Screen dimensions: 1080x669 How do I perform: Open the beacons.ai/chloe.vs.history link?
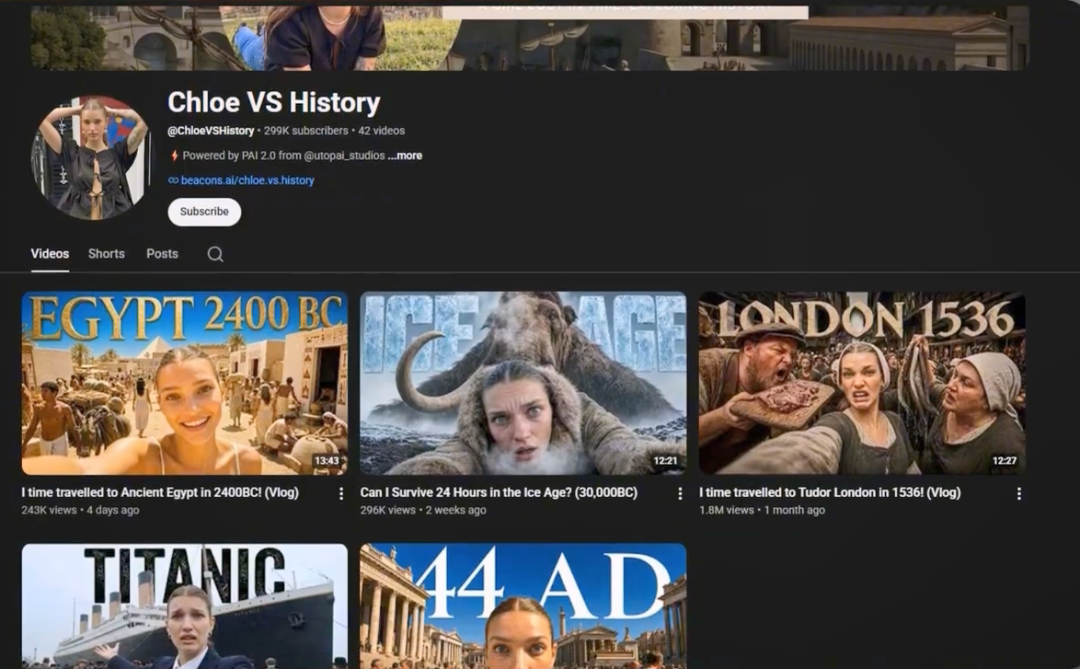(x=247, y=181)
